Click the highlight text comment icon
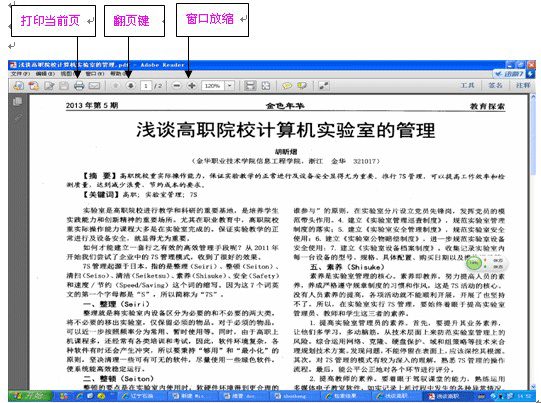The image size is (541, 403). tap(302, 86)
